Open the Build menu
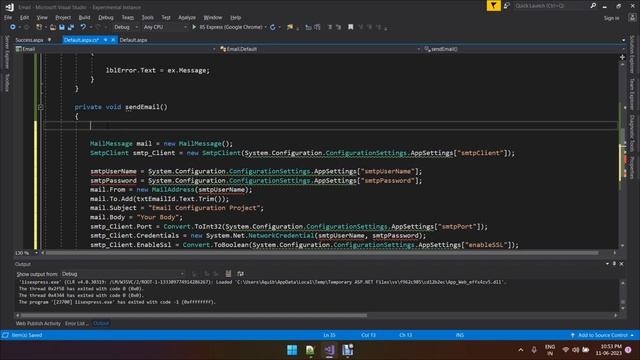Screen dimensions: 640x360 (x=84, y=18)
